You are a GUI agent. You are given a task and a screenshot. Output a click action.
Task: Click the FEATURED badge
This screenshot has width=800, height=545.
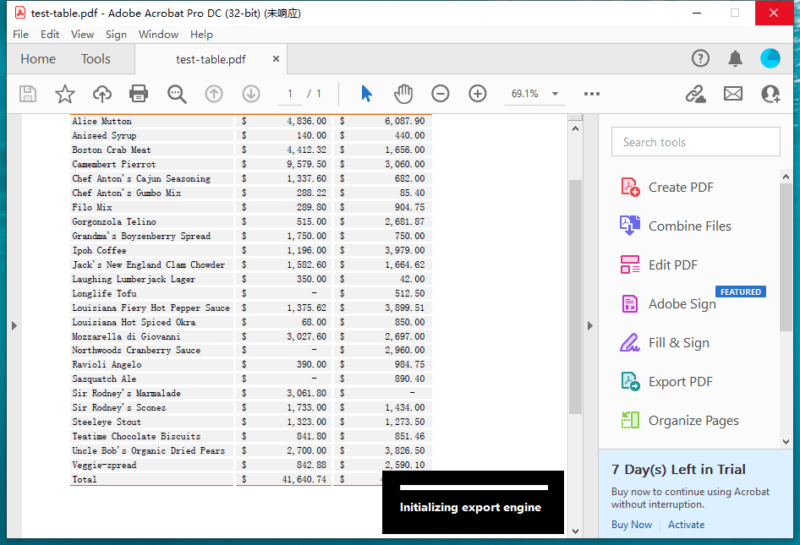coord(740,292)
